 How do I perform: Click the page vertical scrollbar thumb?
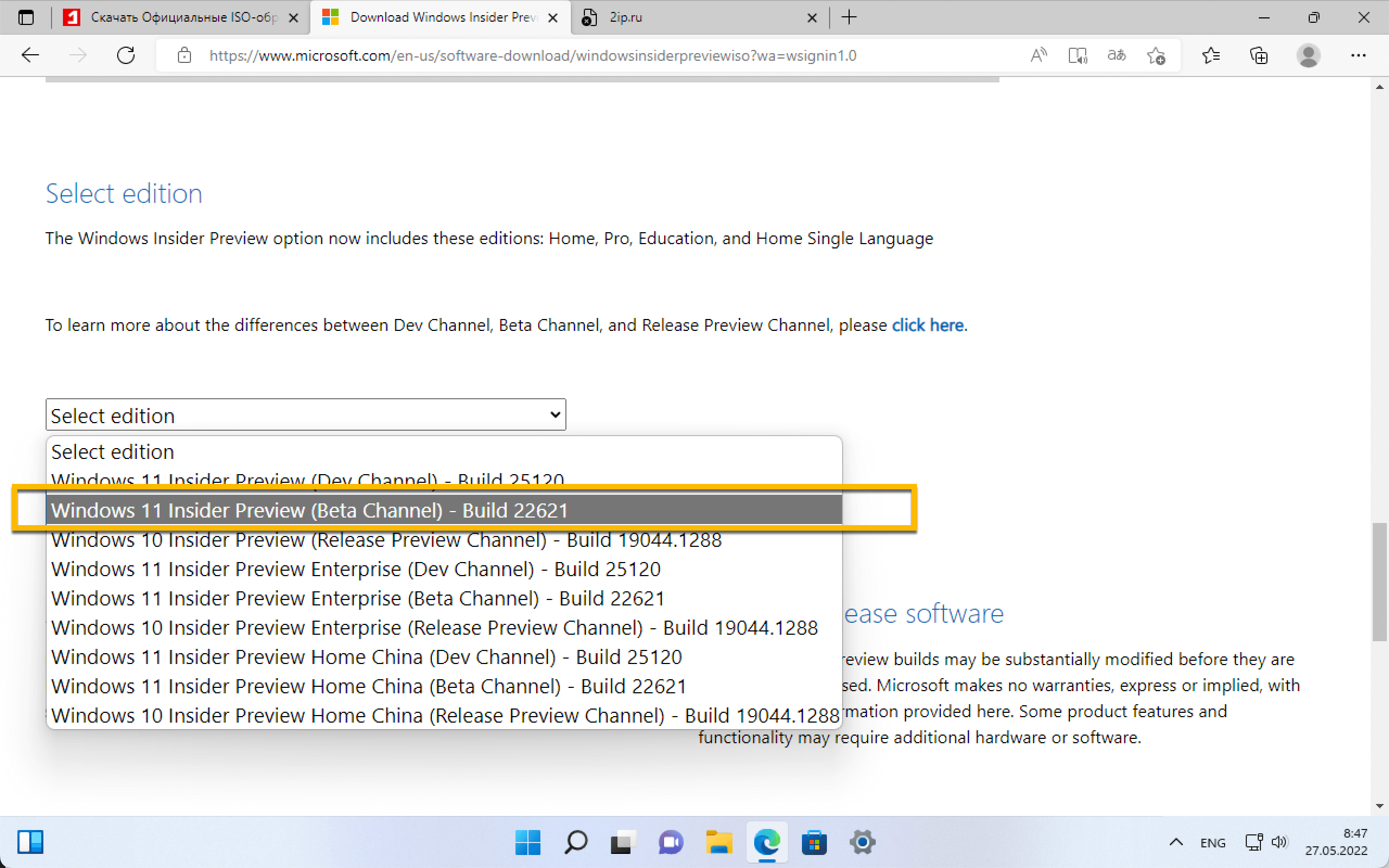1379,581
